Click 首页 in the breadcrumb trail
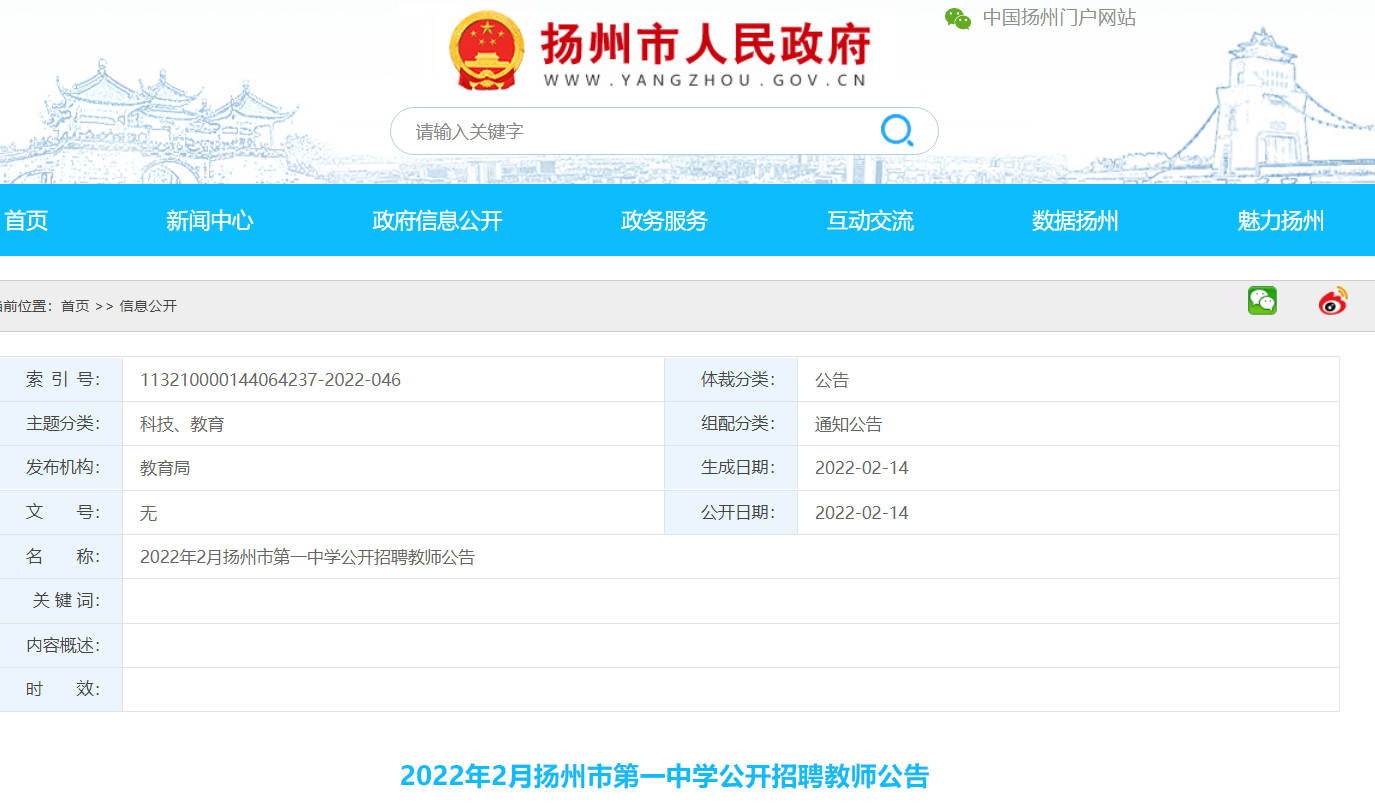This screenshot has width=1375, height=806. click(x=75, y=306)
